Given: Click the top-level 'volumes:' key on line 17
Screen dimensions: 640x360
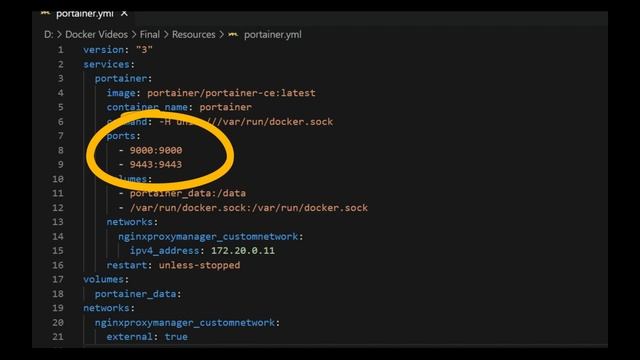Looking at the screenshot, I should pyautogui.click(x=106, y=280).
